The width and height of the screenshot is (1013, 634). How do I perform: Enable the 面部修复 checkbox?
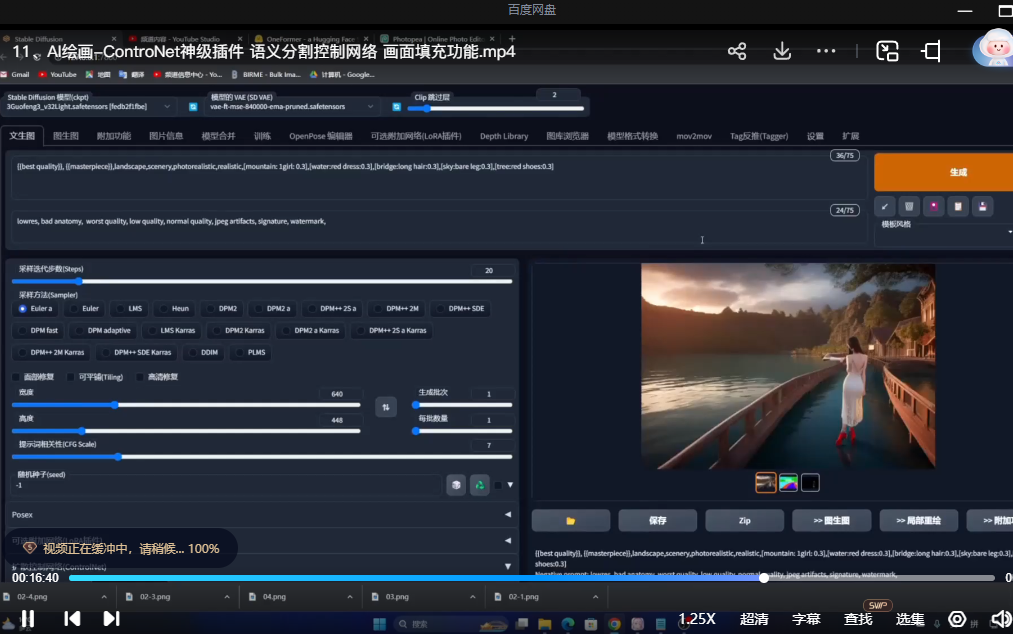16,377
